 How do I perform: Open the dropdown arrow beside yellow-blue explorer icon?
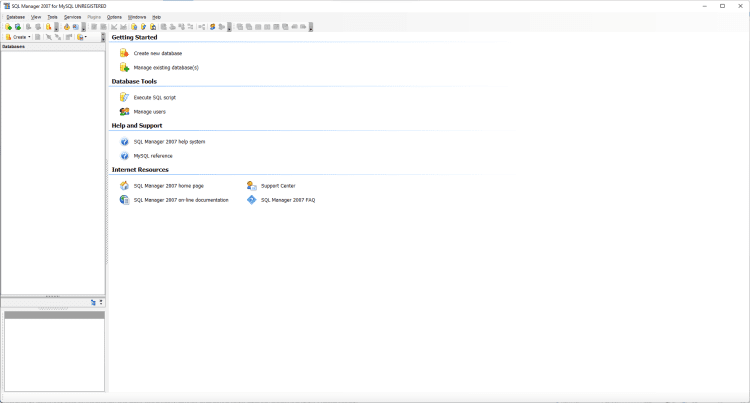(86, 37)
